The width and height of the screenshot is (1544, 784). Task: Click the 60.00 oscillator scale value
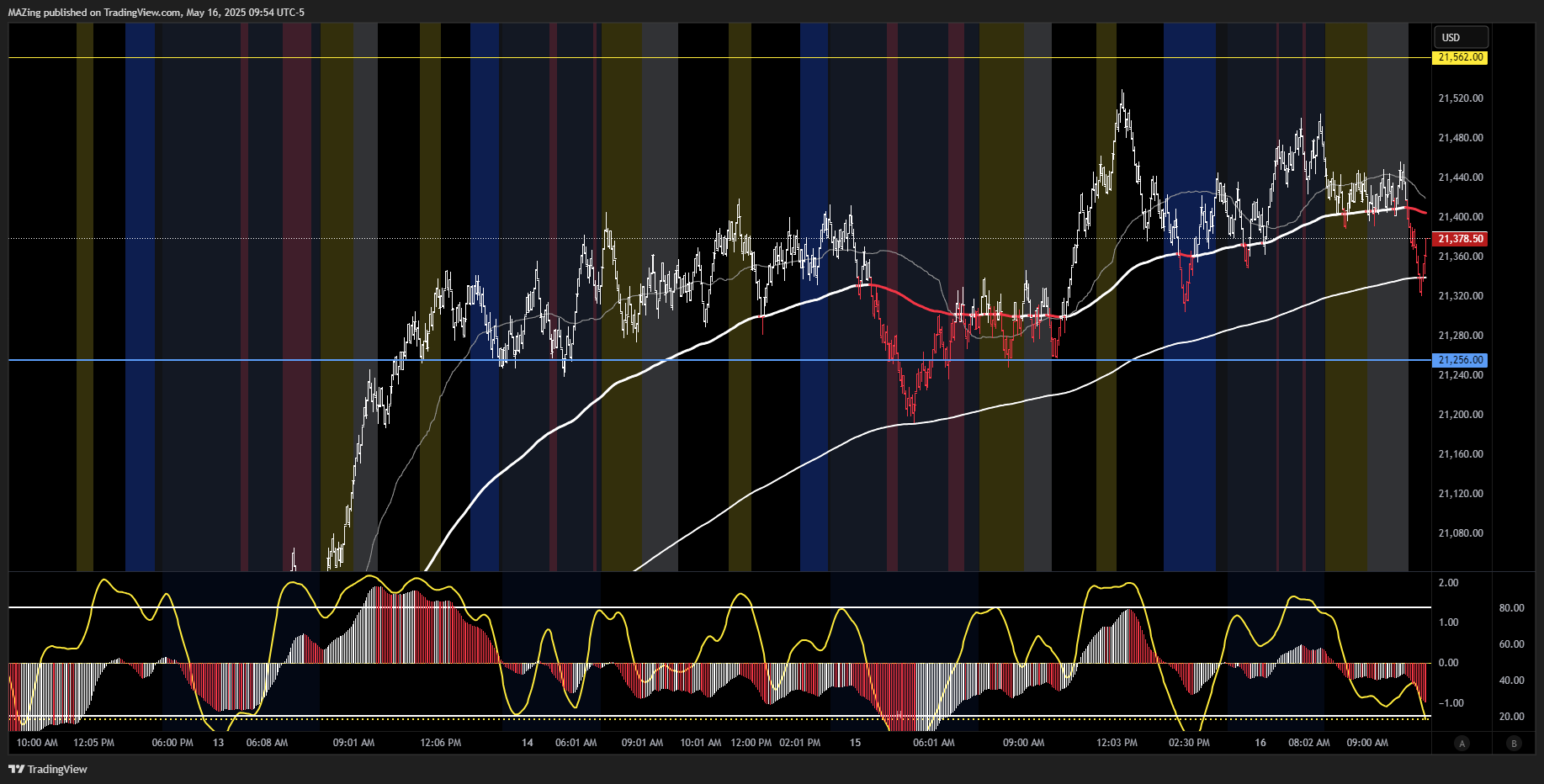click(1512, 644)
